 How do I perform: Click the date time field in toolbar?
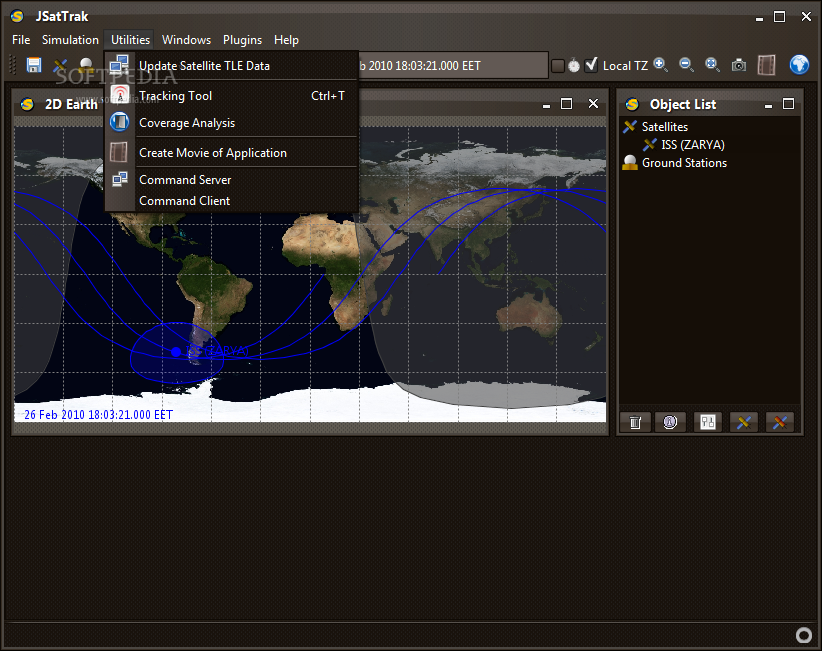[452, 66]
